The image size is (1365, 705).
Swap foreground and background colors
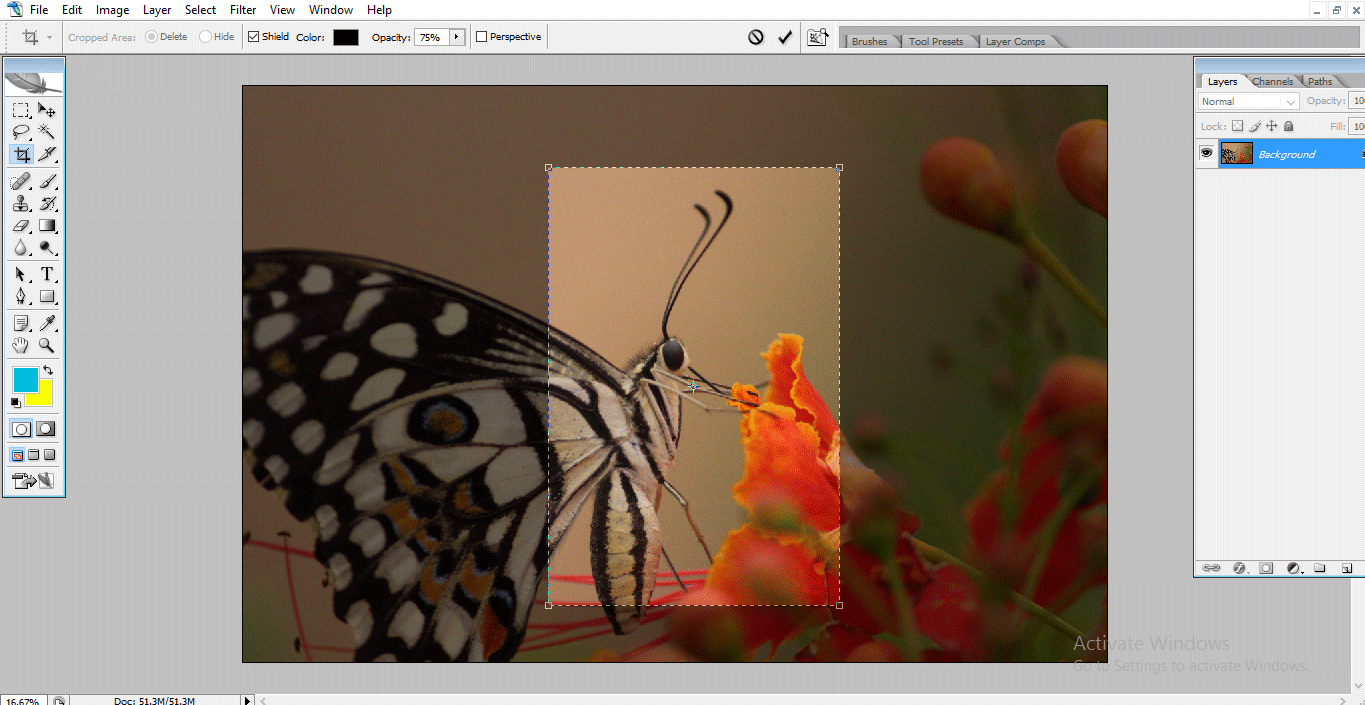(x=48, y=371)
